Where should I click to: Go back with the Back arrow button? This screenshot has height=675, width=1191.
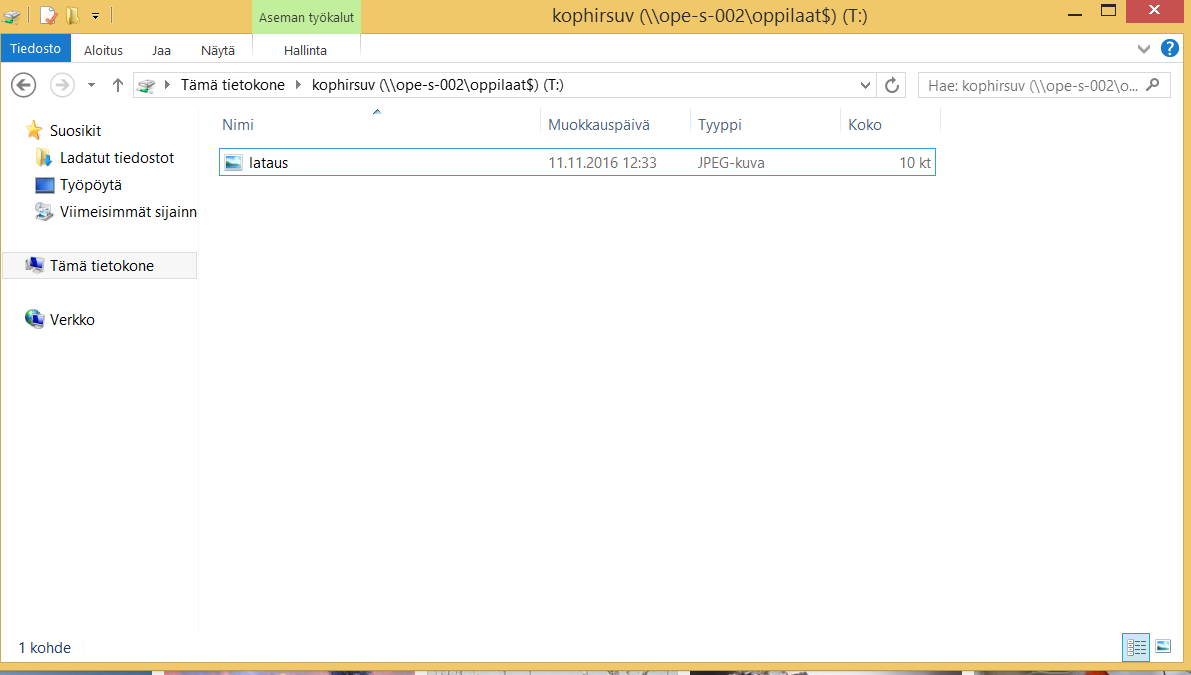click(x=24, y=85)
